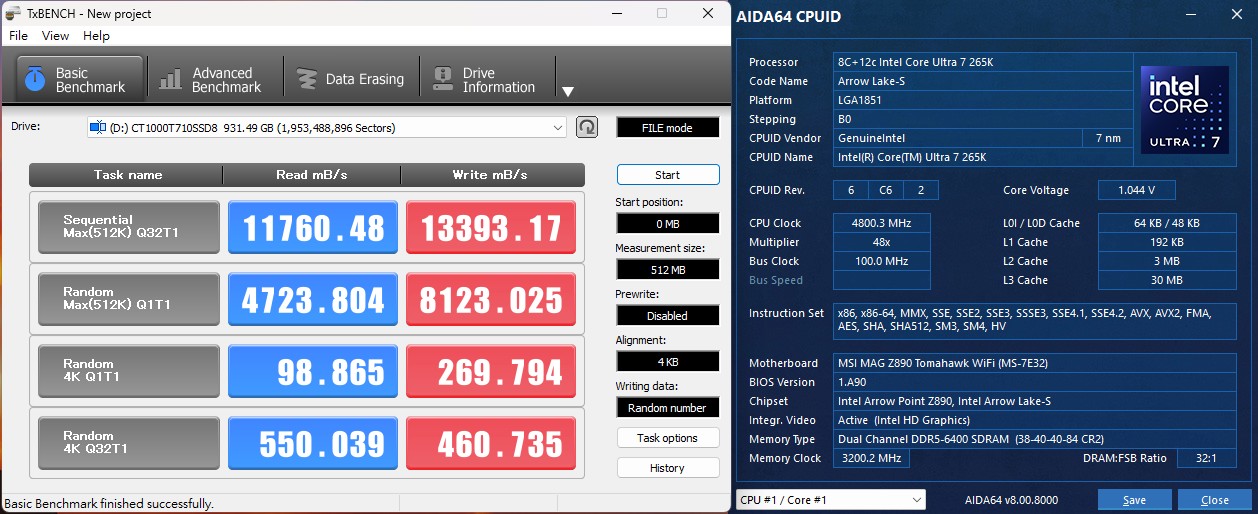Click the 4K Q1T1 read result 98.865

tap(312, 371)
